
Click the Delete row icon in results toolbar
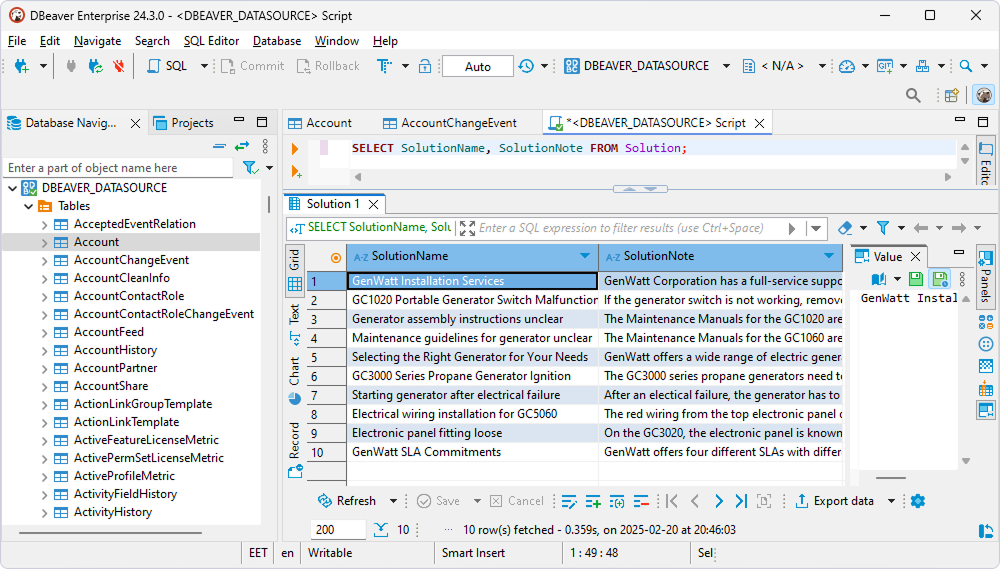point(641,501)
